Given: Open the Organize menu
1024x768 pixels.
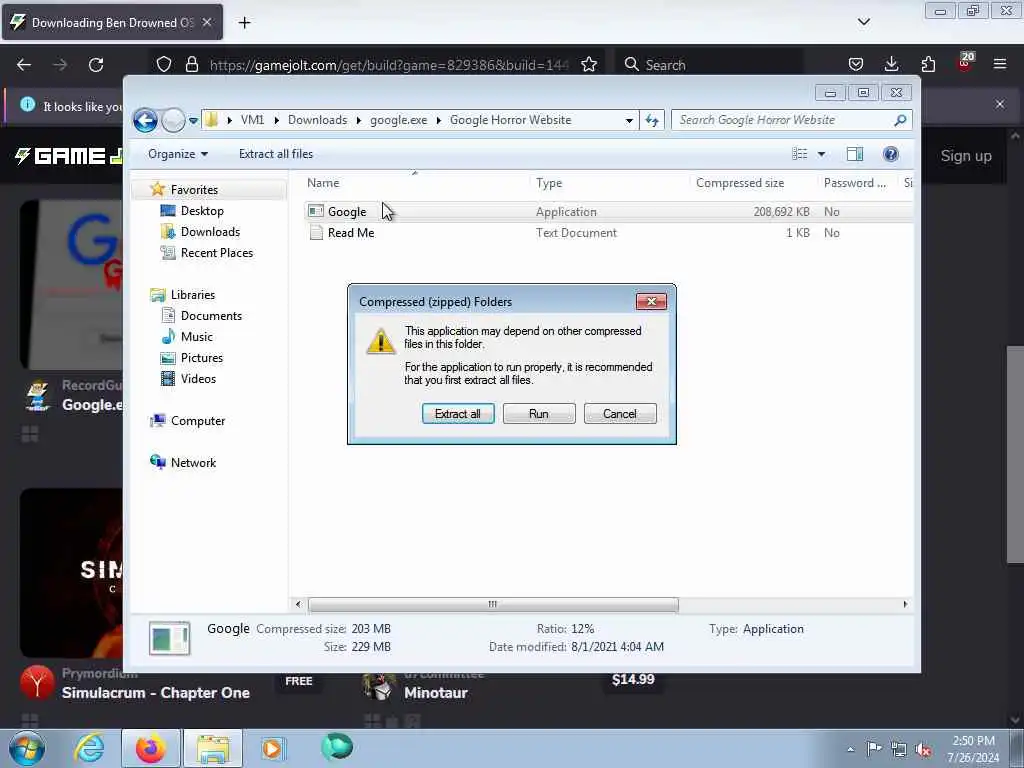Looking at the screenshot, I should pos(178,154).
